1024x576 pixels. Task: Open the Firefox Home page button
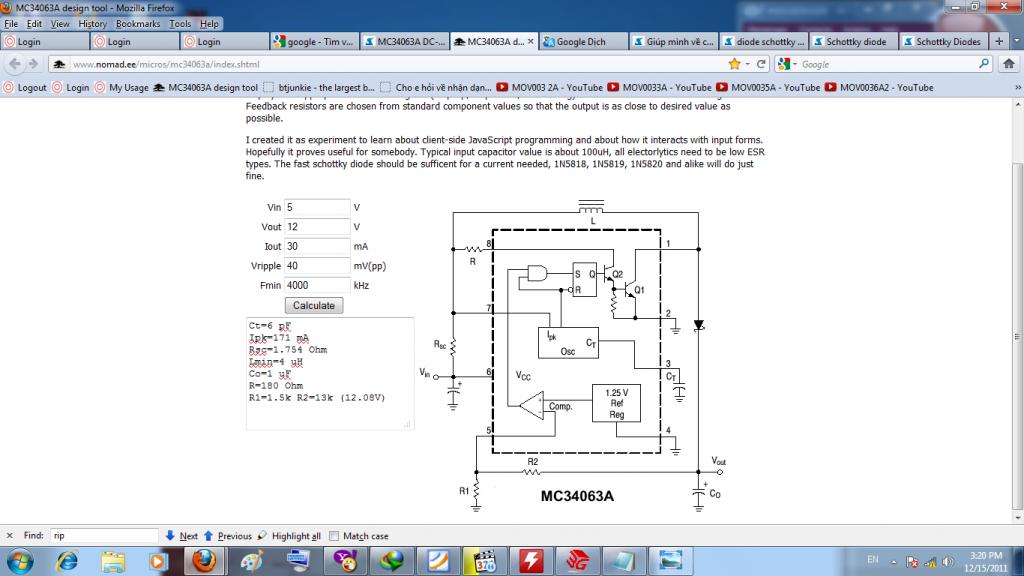tap(1009, 64)
